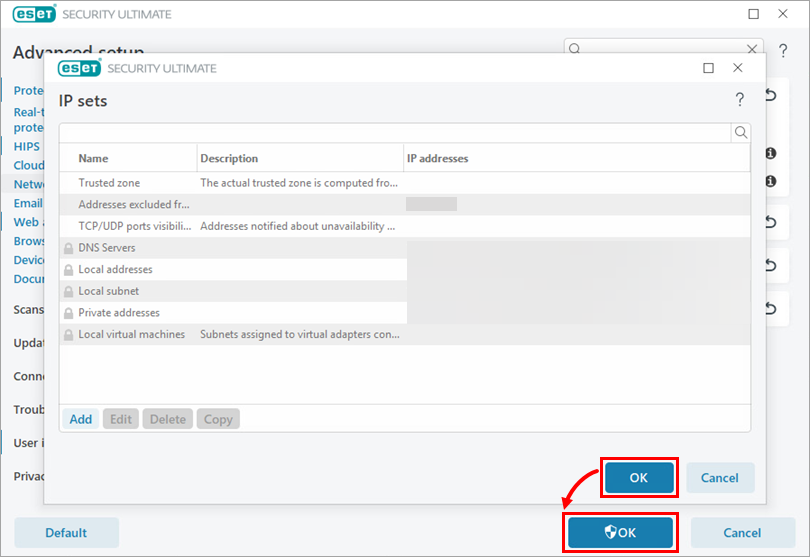Click the IP addresses column header
The width and height of the screenshot is (810, 557).
[437, 158]
